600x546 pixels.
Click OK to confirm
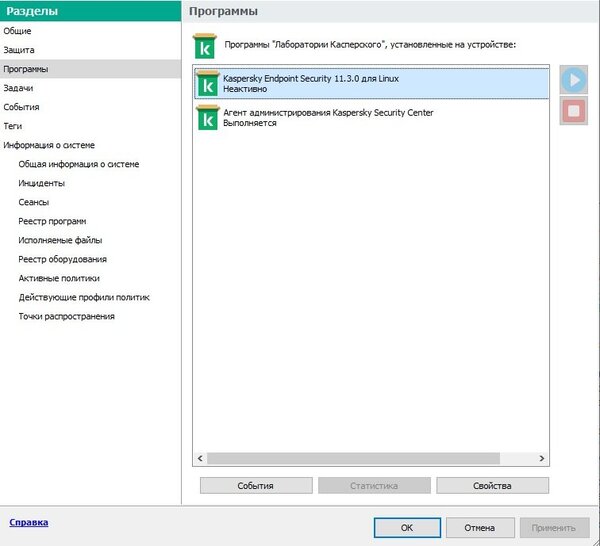click(x=407, y=528)
